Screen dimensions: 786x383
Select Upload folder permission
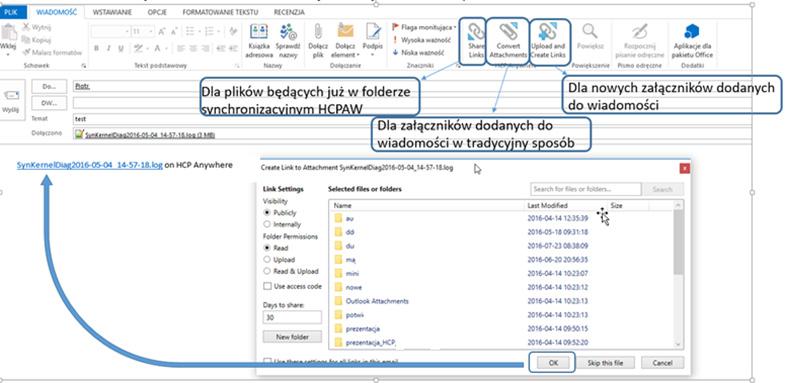[267, 260]
